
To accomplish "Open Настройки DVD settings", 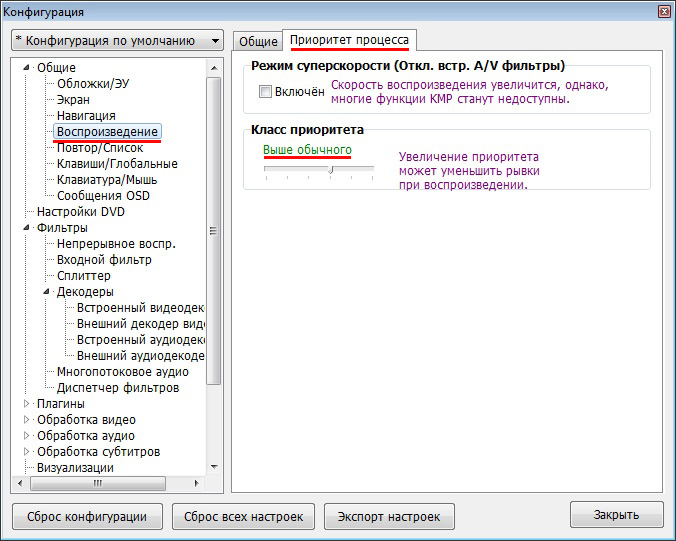I will 81,212.
